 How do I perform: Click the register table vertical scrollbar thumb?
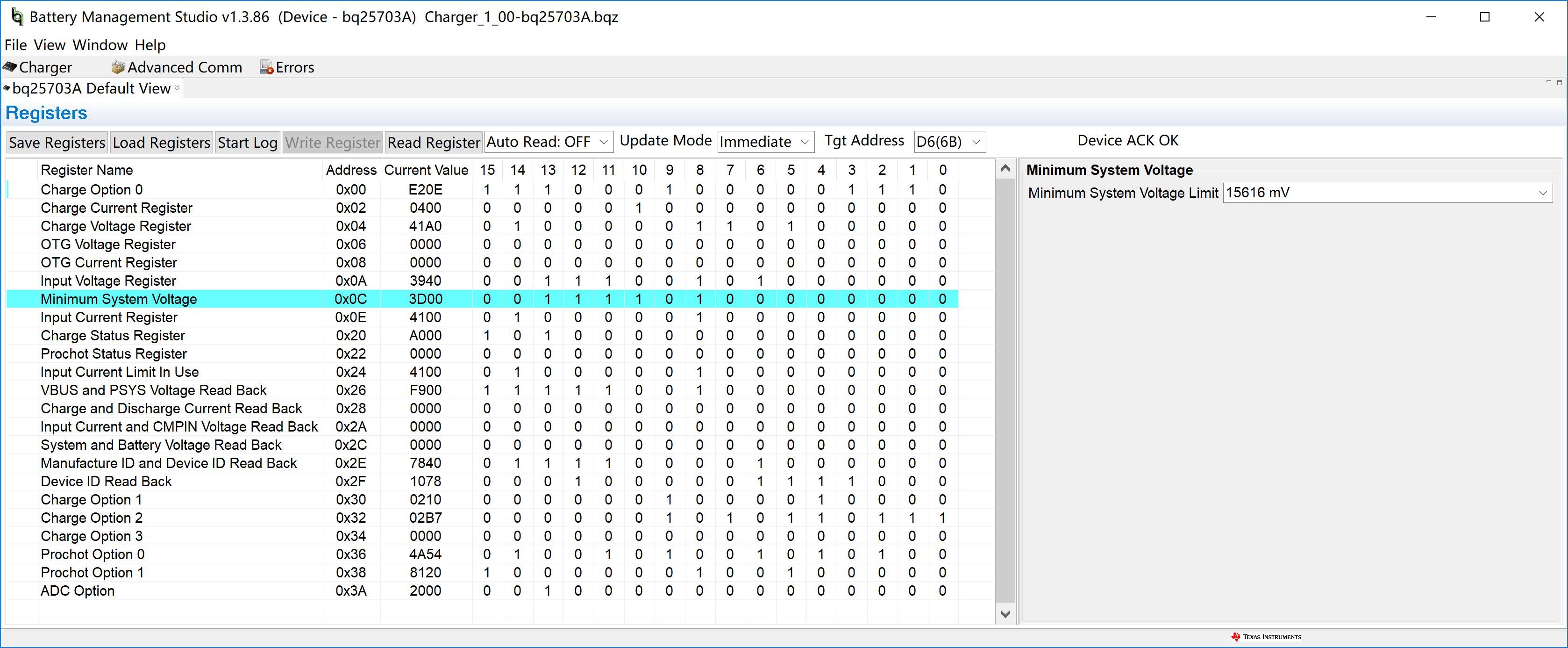(x=1005, y=390)
